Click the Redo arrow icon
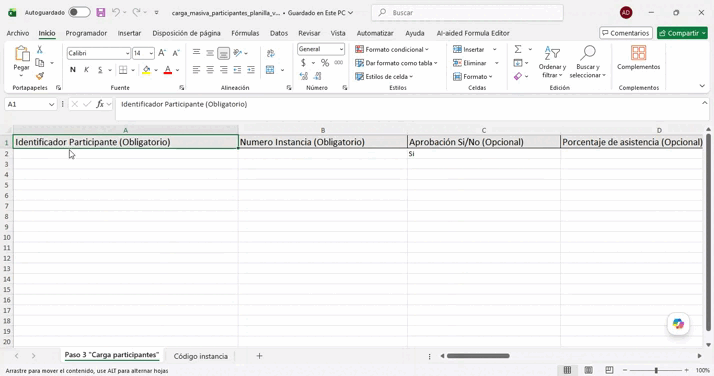 point(136,12)
